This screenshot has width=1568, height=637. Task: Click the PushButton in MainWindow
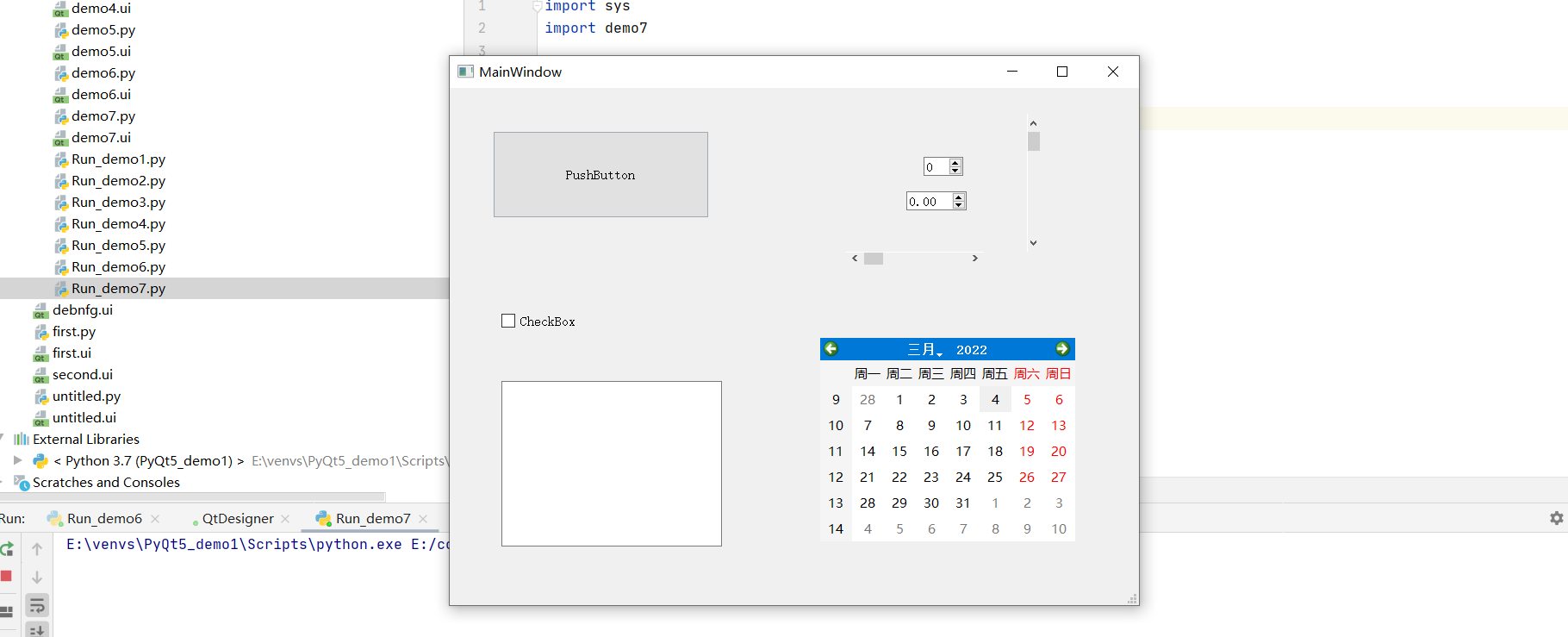point(600,174)
